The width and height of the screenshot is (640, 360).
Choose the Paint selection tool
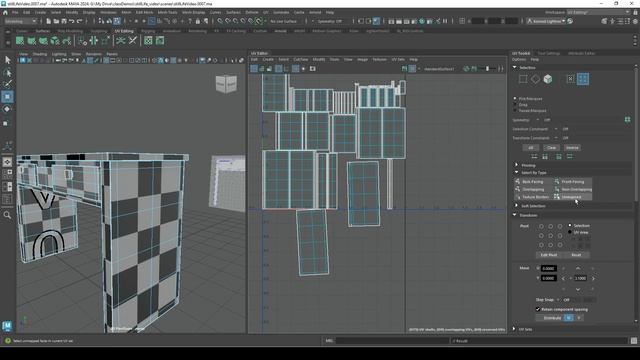[7, 84]
